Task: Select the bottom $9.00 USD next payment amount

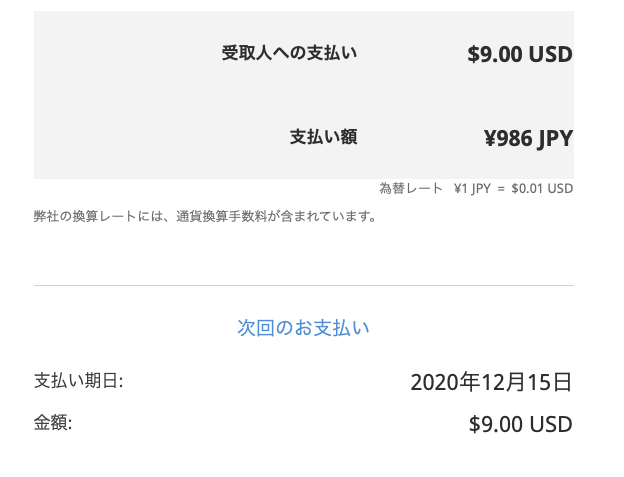Action: pos(520,424)
